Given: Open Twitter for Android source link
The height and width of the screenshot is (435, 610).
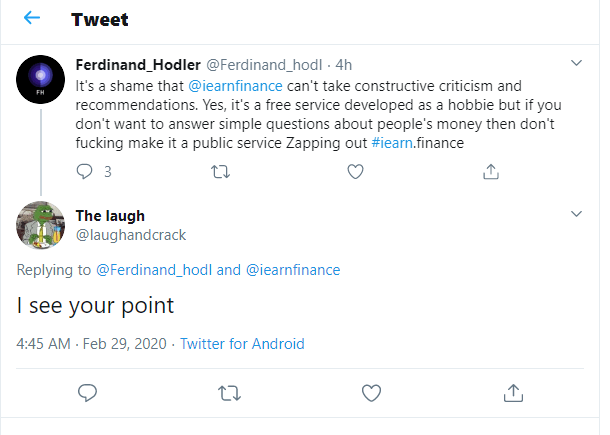Looking at the screenshot, I should [242, 343].
